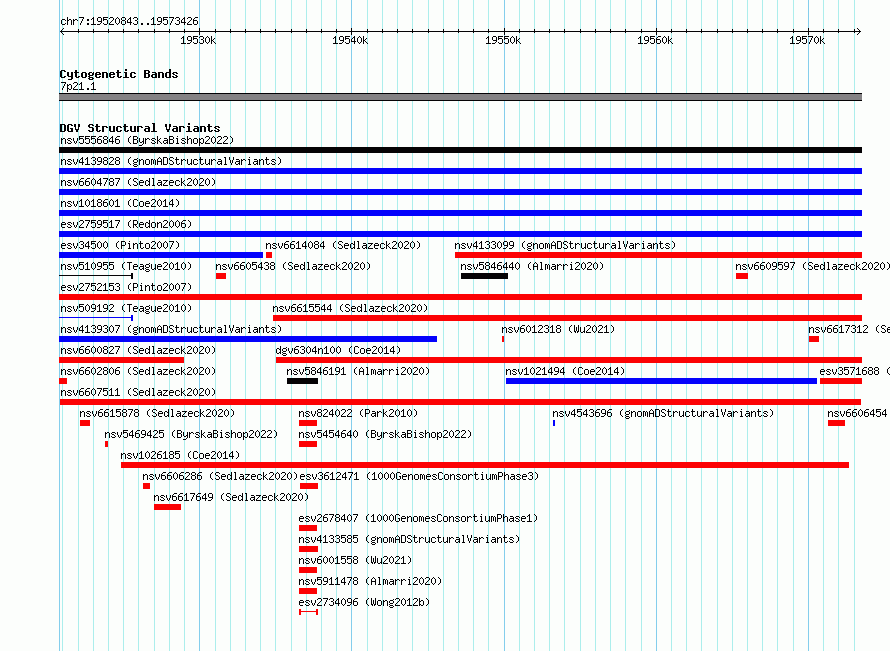
Task: Select the nsv6012318 (Wu2021) variant
Action: (x=558, y=329)
